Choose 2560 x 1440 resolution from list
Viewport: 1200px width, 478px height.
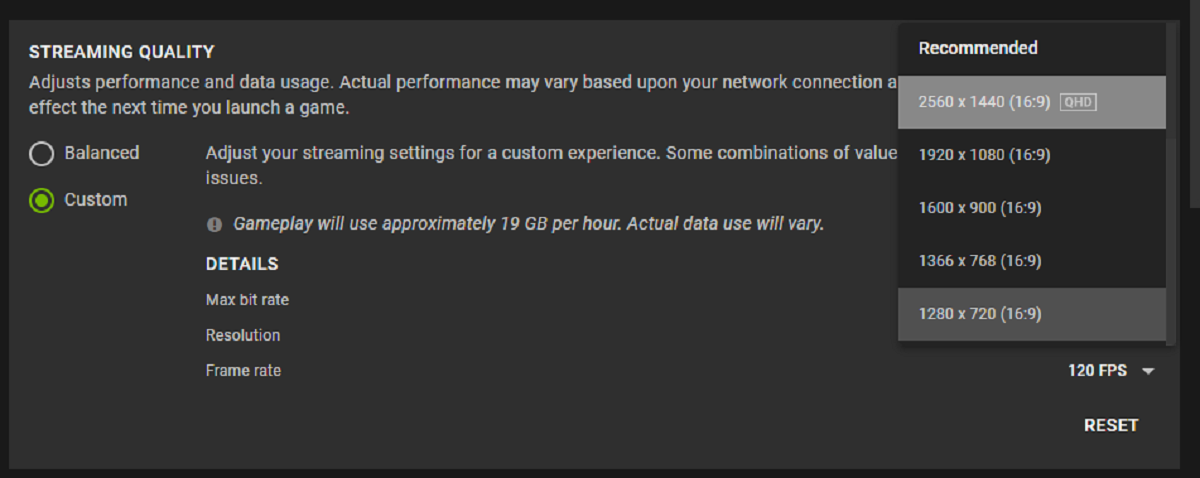[x=984, y=102]
